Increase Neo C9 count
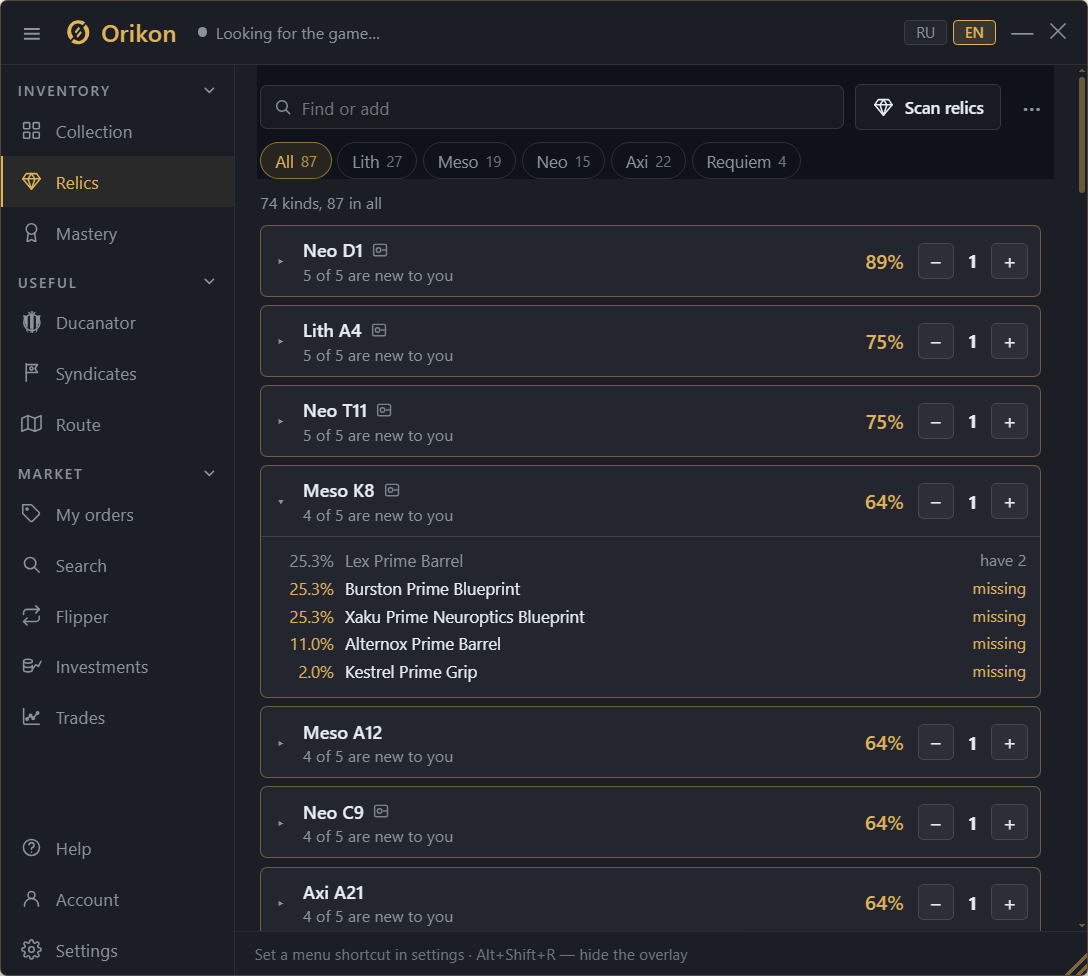The height and width of the screenshot is (976, 1088). [x=1009, y=823]
